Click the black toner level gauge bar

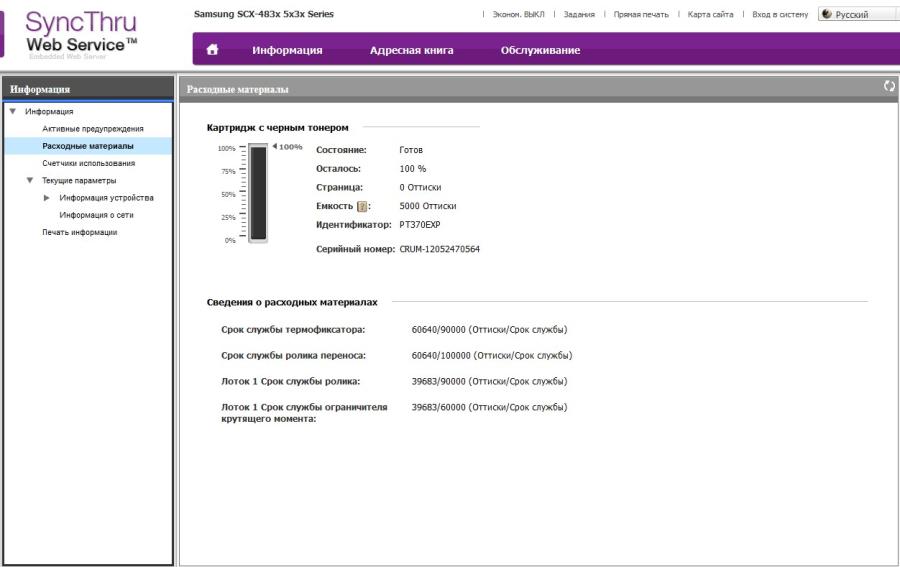258,193
